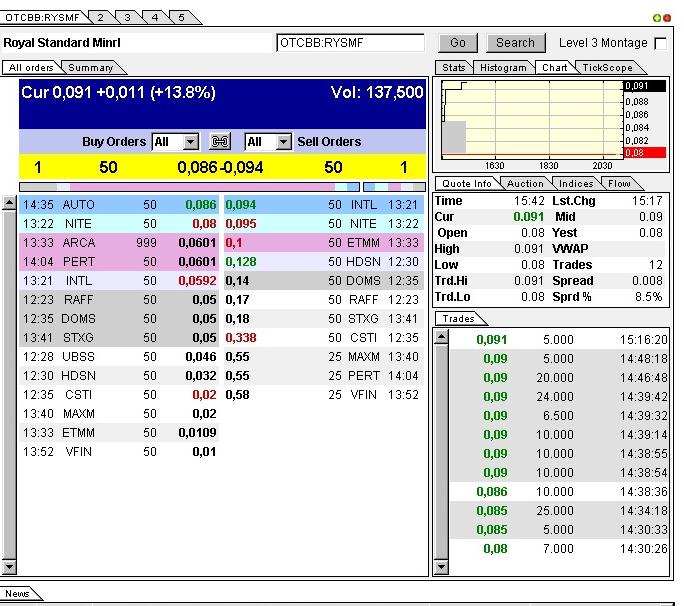Click the trade at 14:34:18 for 0,085
The width and height of the screenshot is (684, 606).
click(x=559, y=510)
